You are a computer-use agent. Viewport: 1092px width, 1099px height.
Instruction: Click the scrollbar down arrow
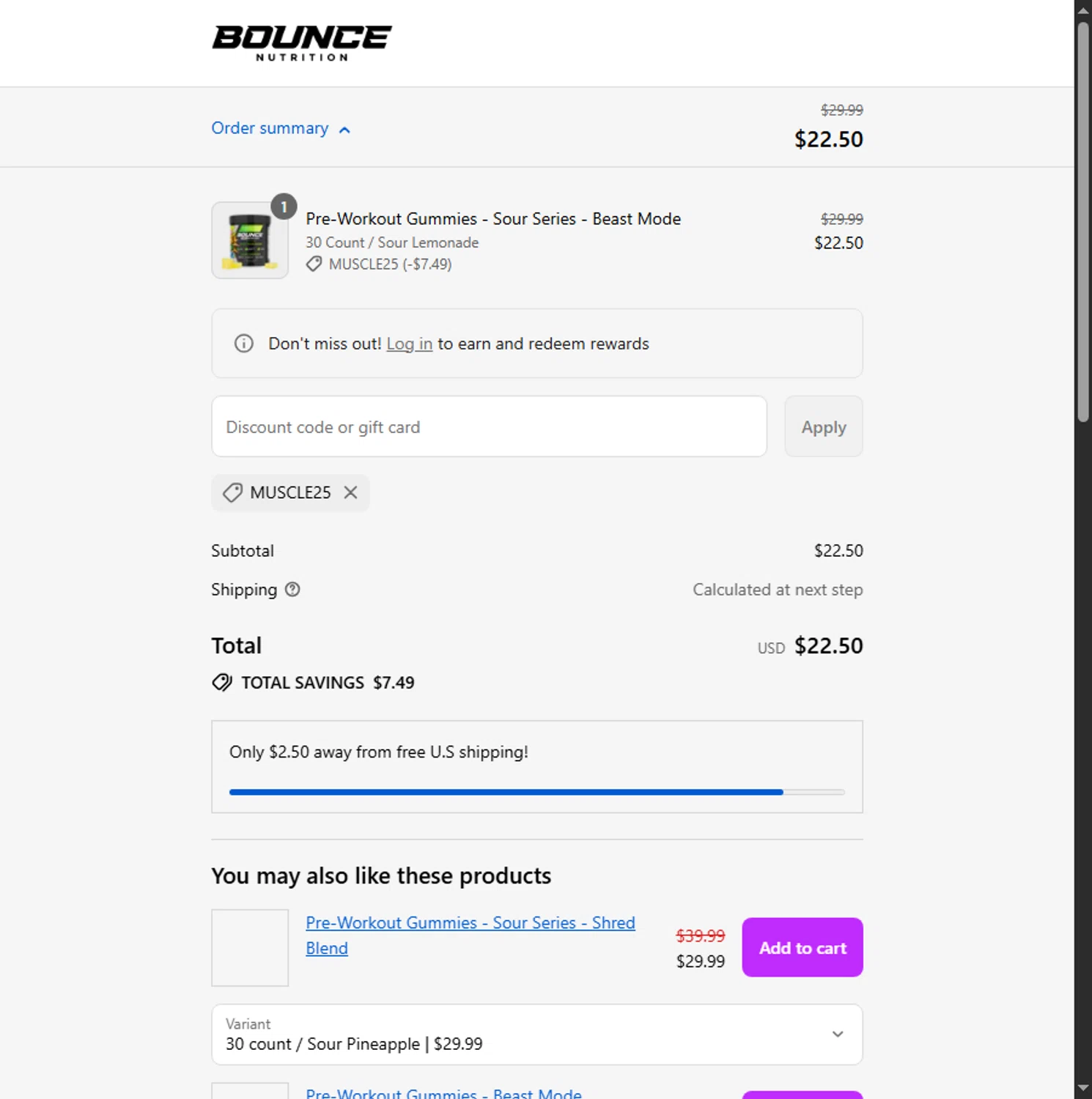(x=1083, y=1089)
